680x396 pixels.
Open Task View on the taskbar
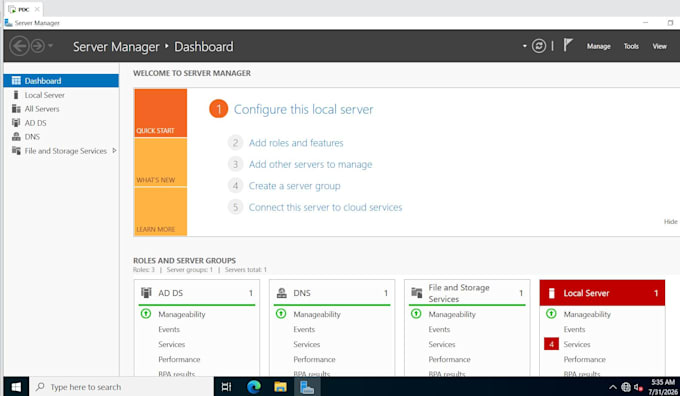click(x=226, y=386)
